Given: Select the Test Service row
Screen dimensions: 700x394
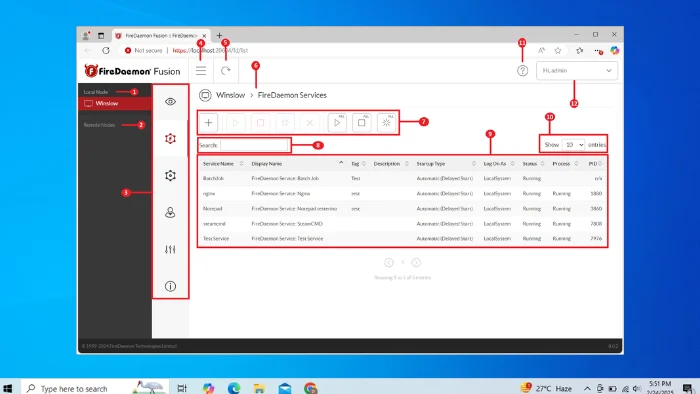Looking at the screenshot, I should 402,239.
